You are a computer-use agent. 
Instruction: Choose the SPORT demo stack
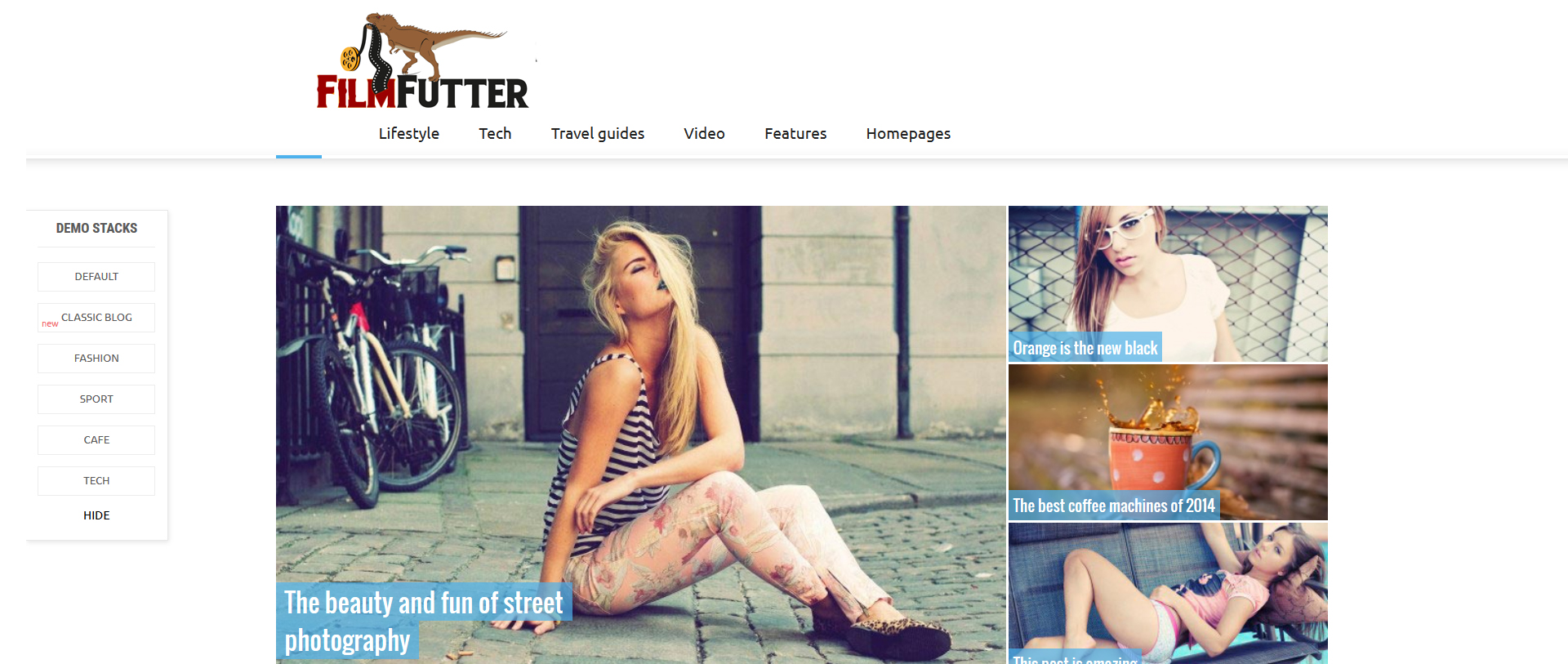(96, 399)
